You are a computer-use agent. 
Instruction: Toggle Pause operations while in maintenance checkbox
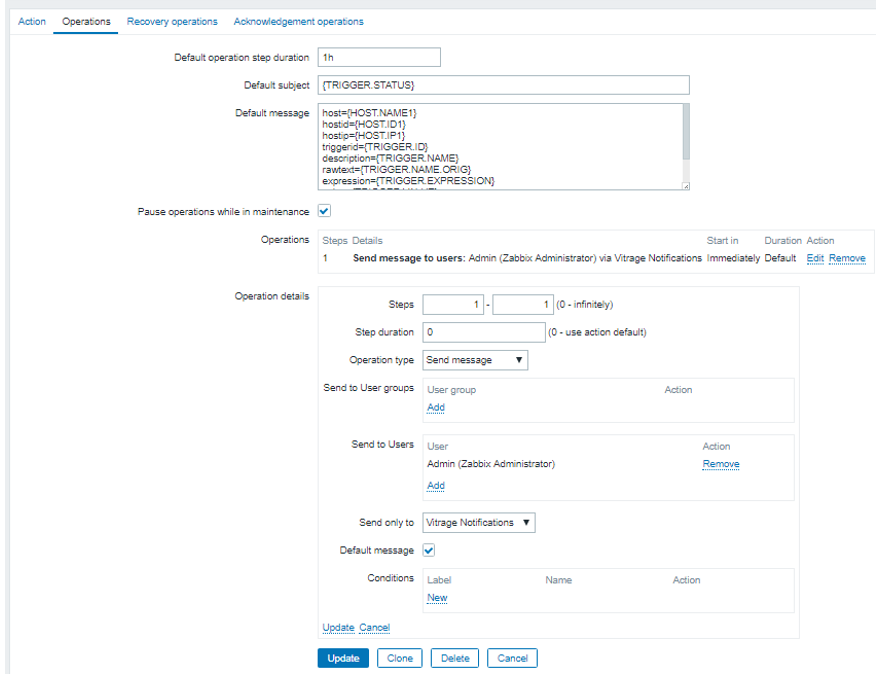point(324,211)
